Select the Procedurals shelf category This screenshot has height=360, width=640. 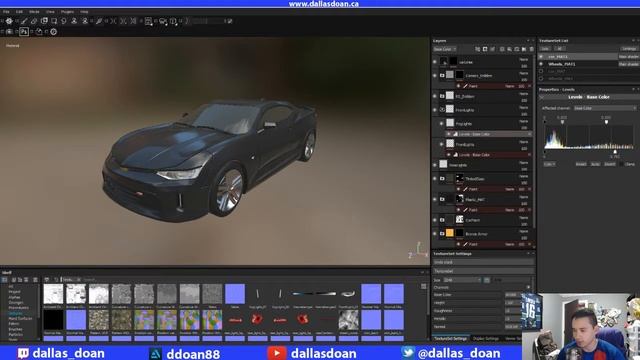(18, 308)
